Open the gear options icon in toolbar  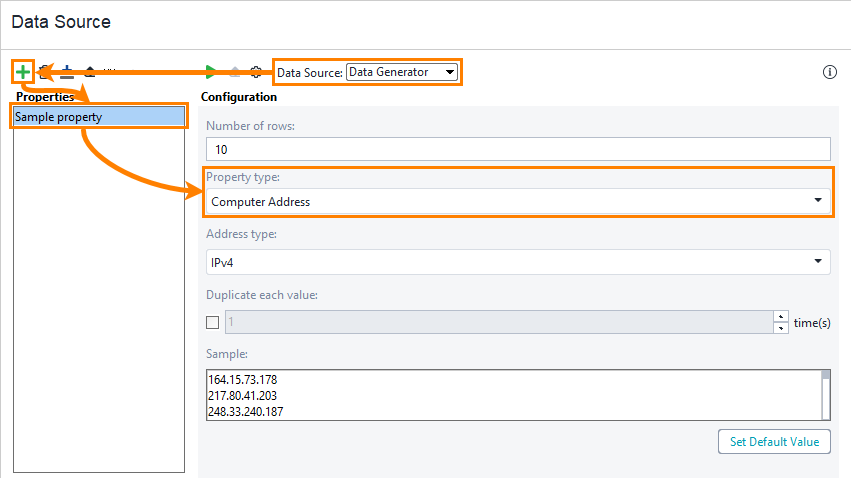[256, 72]
